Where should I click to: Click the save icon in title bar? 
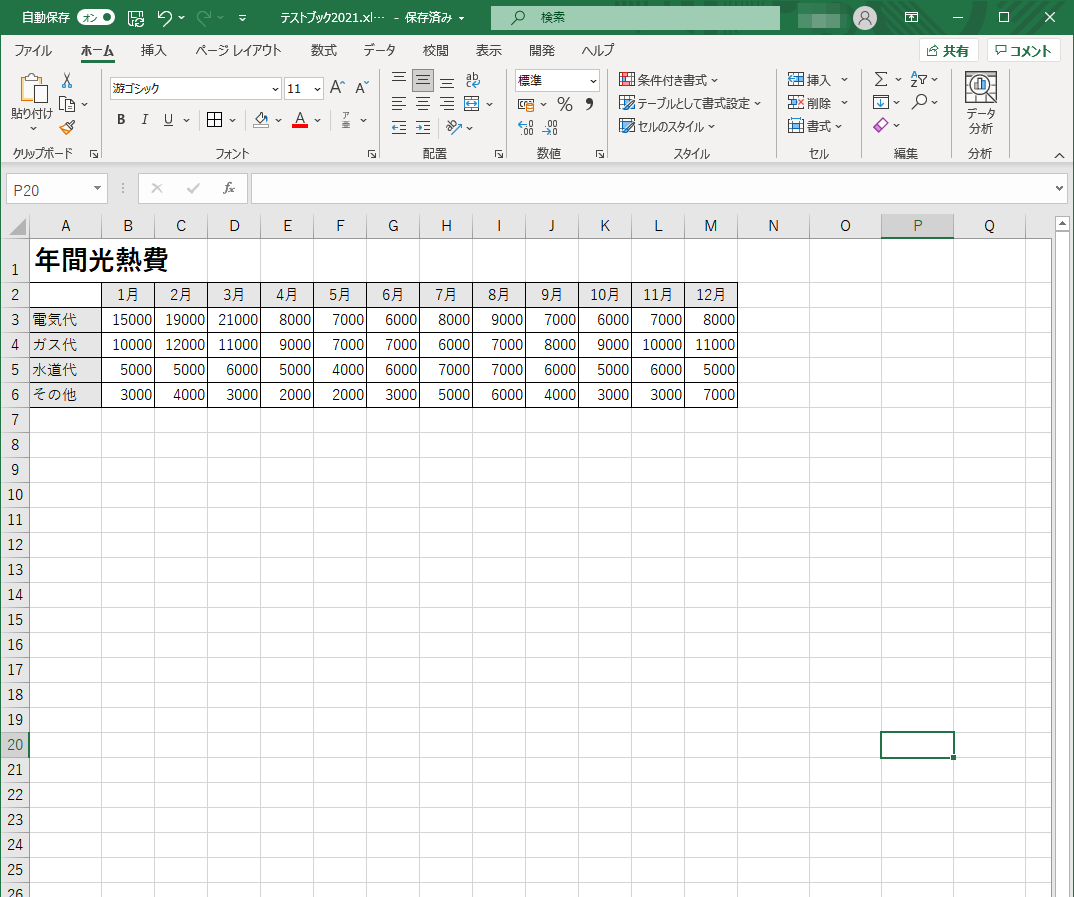click(x=136, y=18)
